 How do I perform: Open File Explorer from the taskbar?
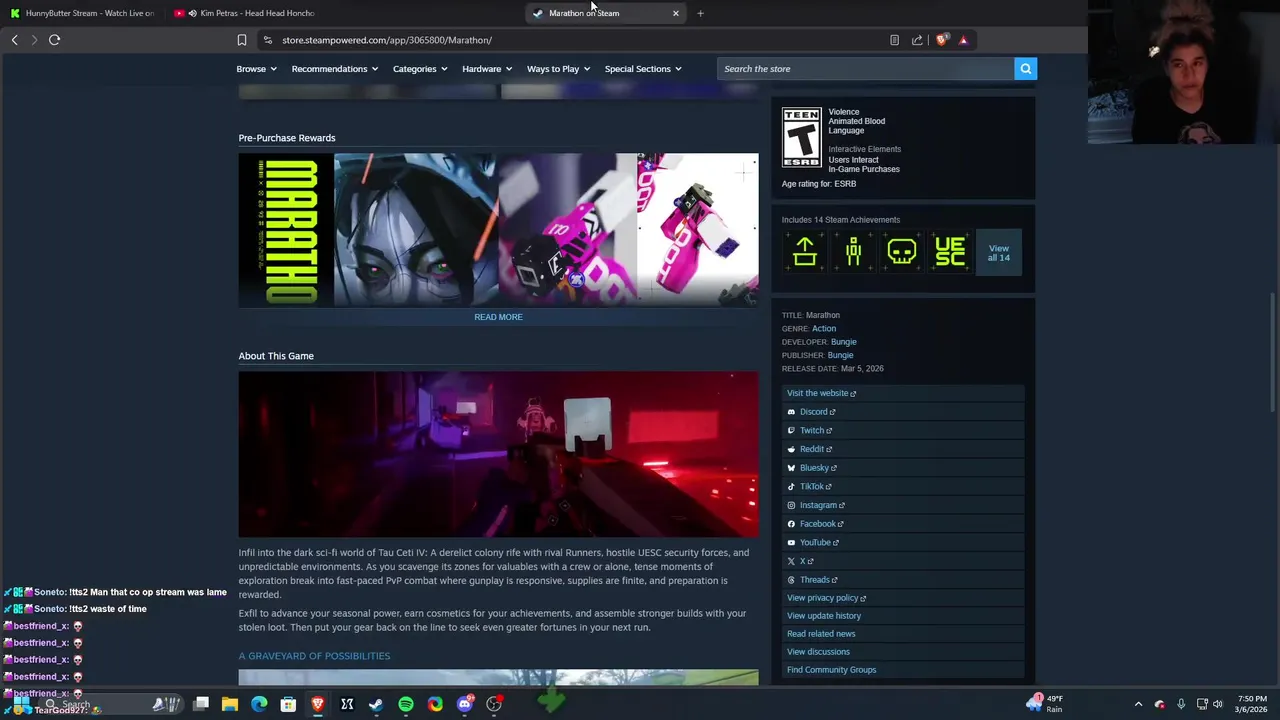(x=230, y=704)
